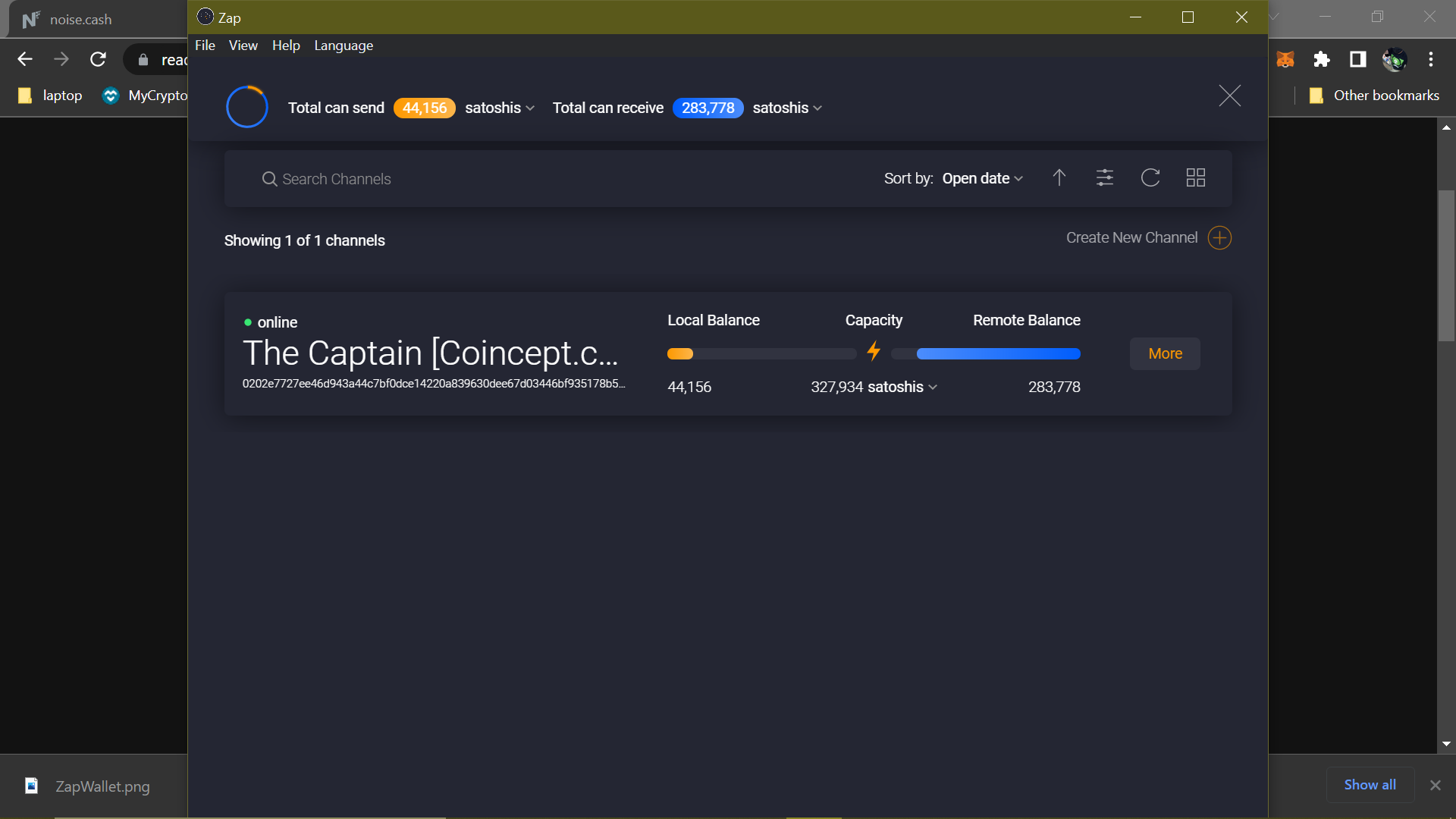This screenshot has height=819, width=1456.
Task: Click the blue remote balance bar
Action: coord(998,353)
